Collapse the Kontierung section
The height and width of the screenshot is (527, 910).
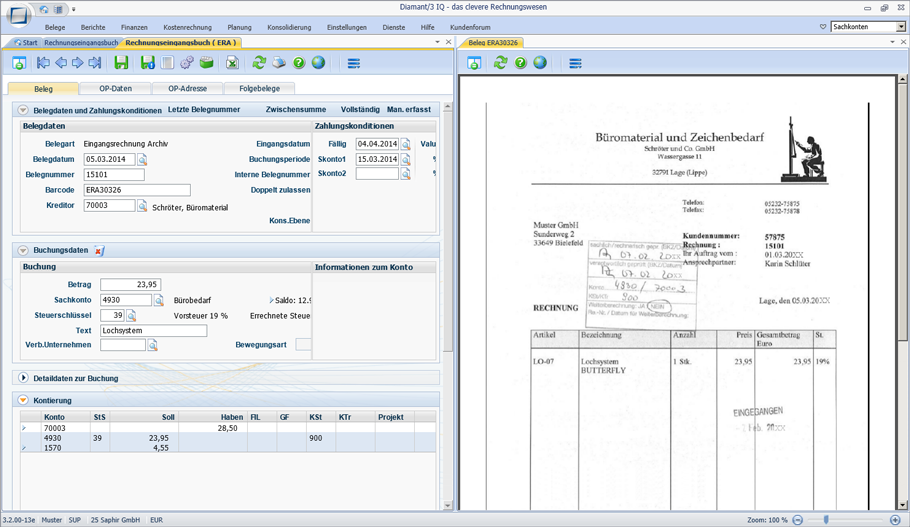point(23,400)
